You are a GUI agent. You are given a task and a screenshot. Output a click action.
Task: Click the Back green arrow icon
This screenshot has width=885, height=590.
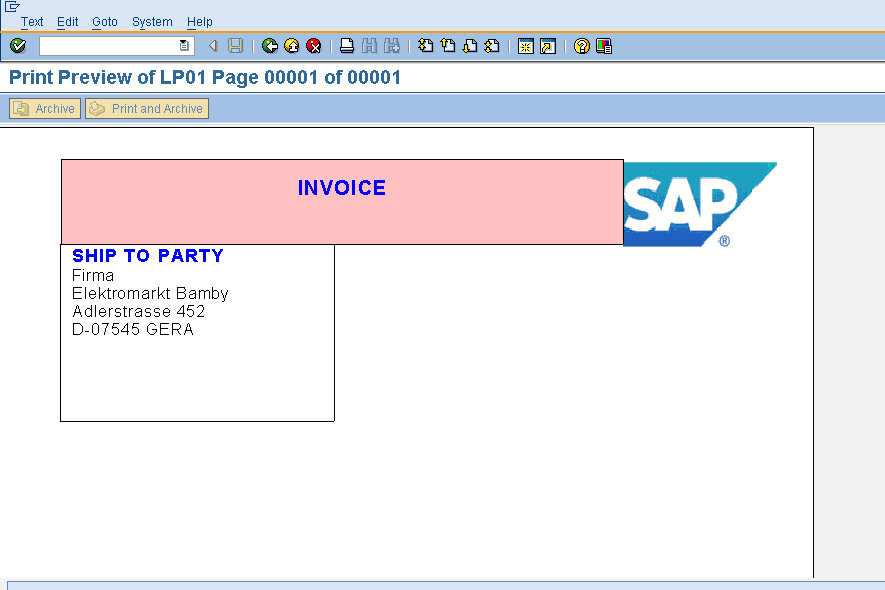tap(270, 45)
